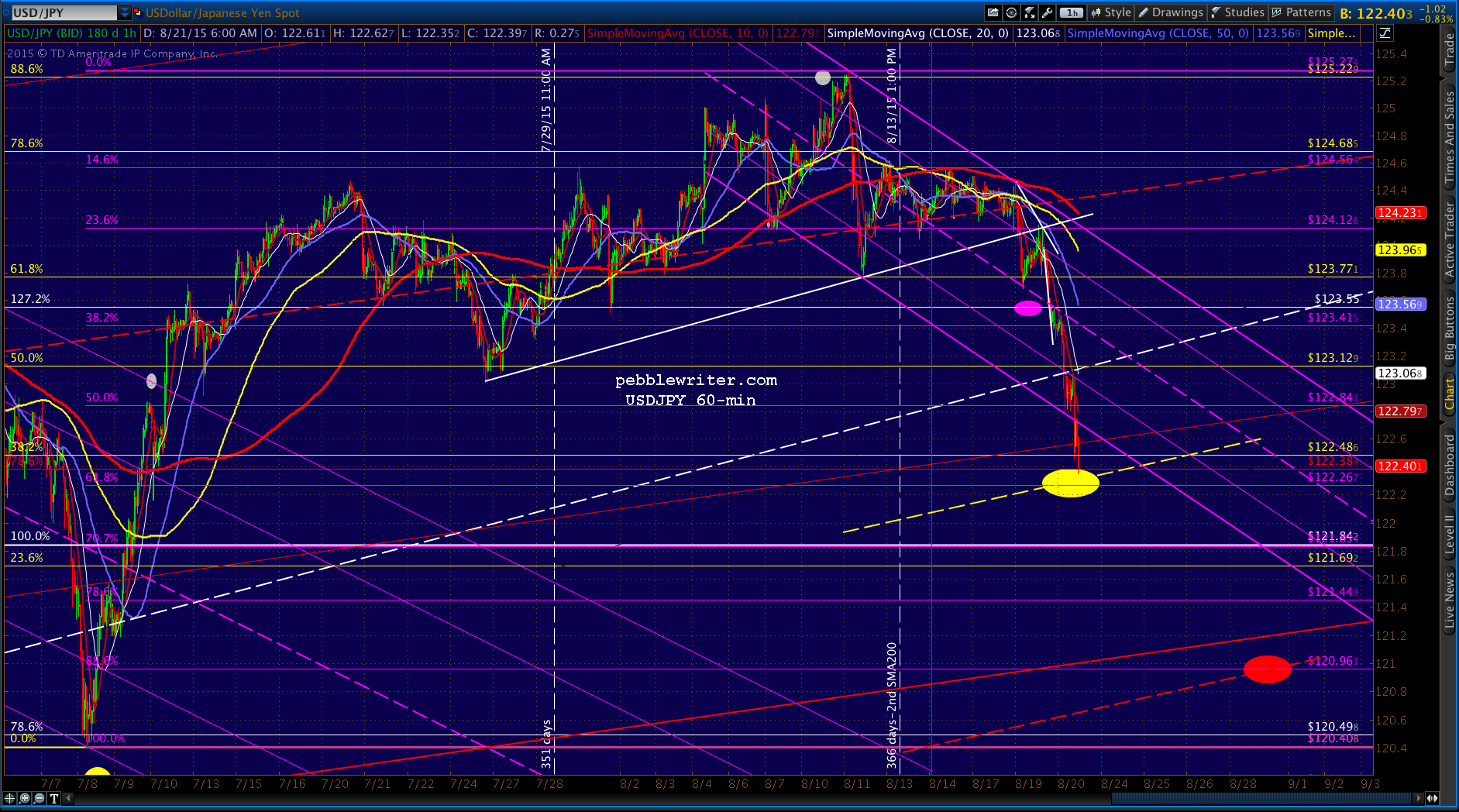1459x812 pixels.
Task: Click scroll right arrow on time axis
Action: point(1419,798)
